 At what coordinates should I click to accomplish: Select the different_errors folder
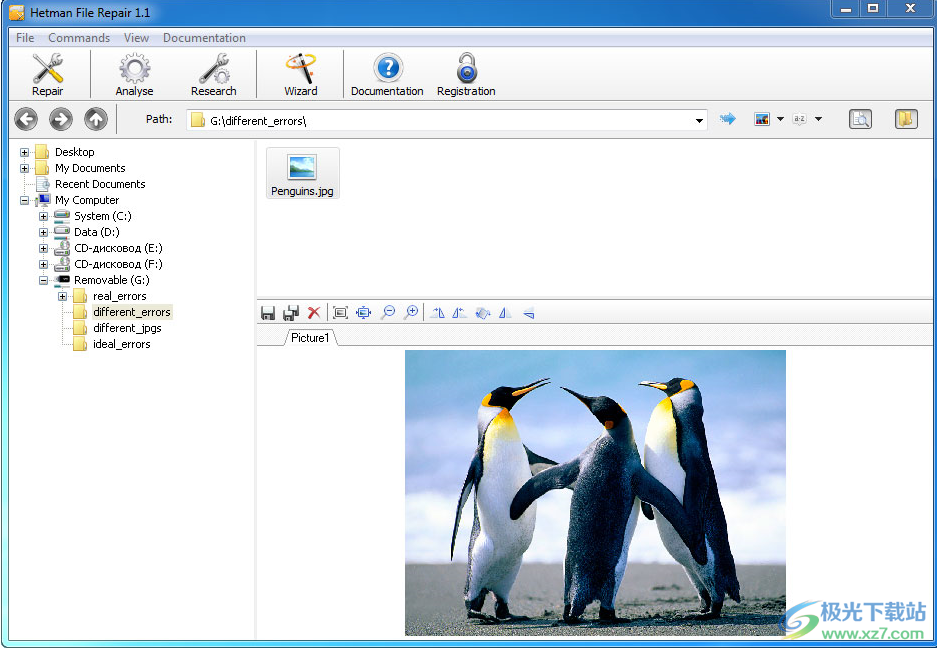(131, 312)
